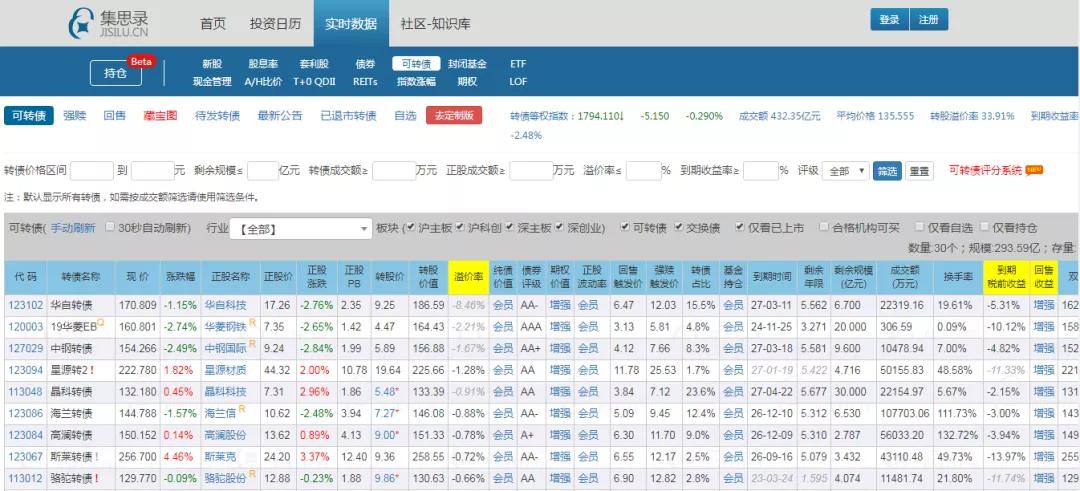Screen dimensions: 1080x491
Task: Click the 溢价率 filter input field
Action: click(x=643, y=171)
